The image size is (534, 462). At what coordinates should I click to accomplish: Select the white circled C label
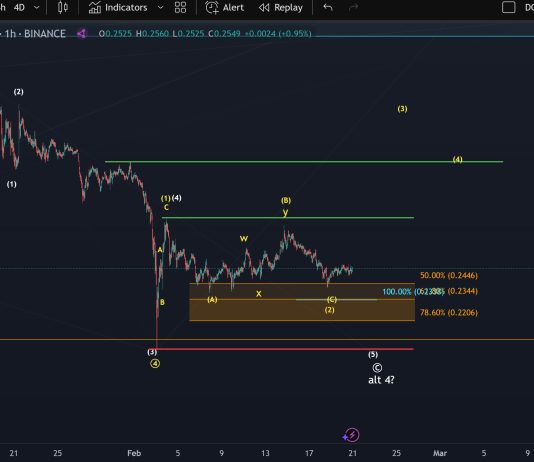tap(377, 368)
